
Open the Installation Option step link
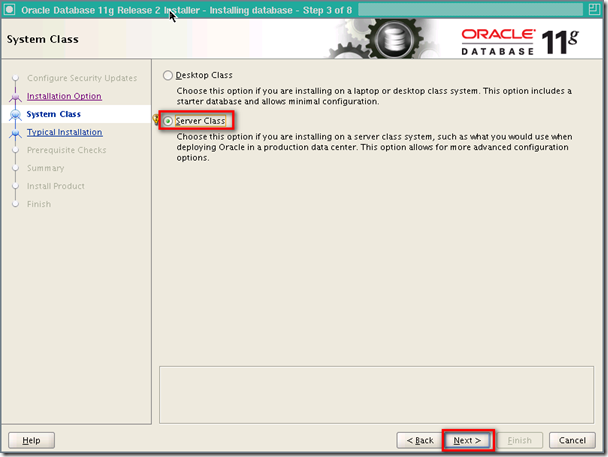pos(64,96)
